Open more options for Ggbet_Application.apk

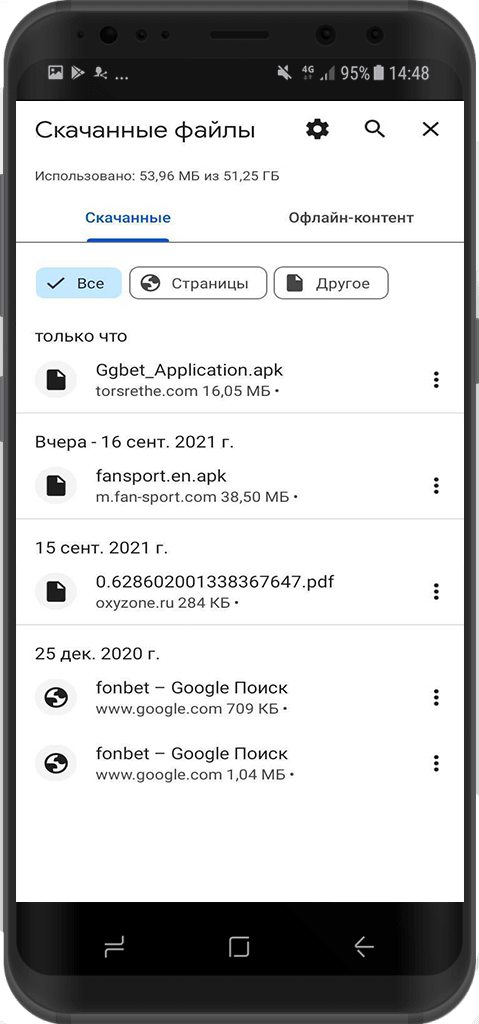pos(436,379)
